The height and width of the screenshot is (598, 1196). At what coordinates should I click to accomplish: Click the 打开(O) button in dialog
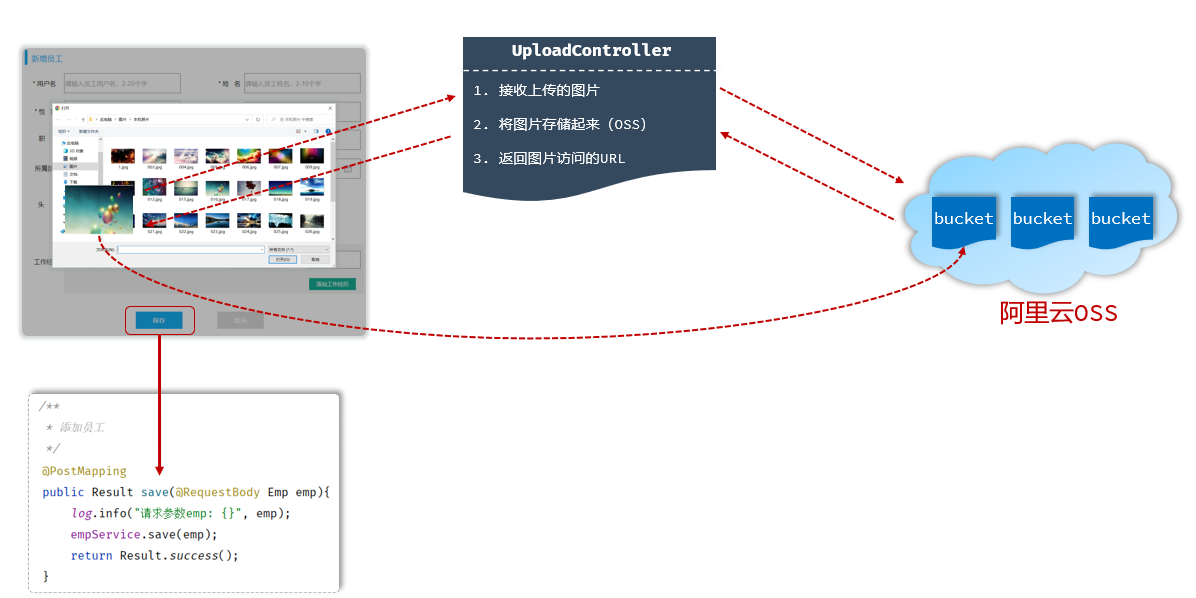click(x=282, y=259)
